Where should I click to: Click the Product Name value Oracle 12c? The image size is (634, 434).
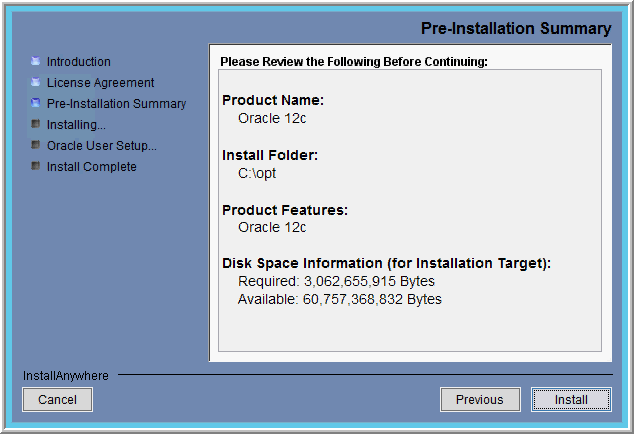(x=272, y=118)
